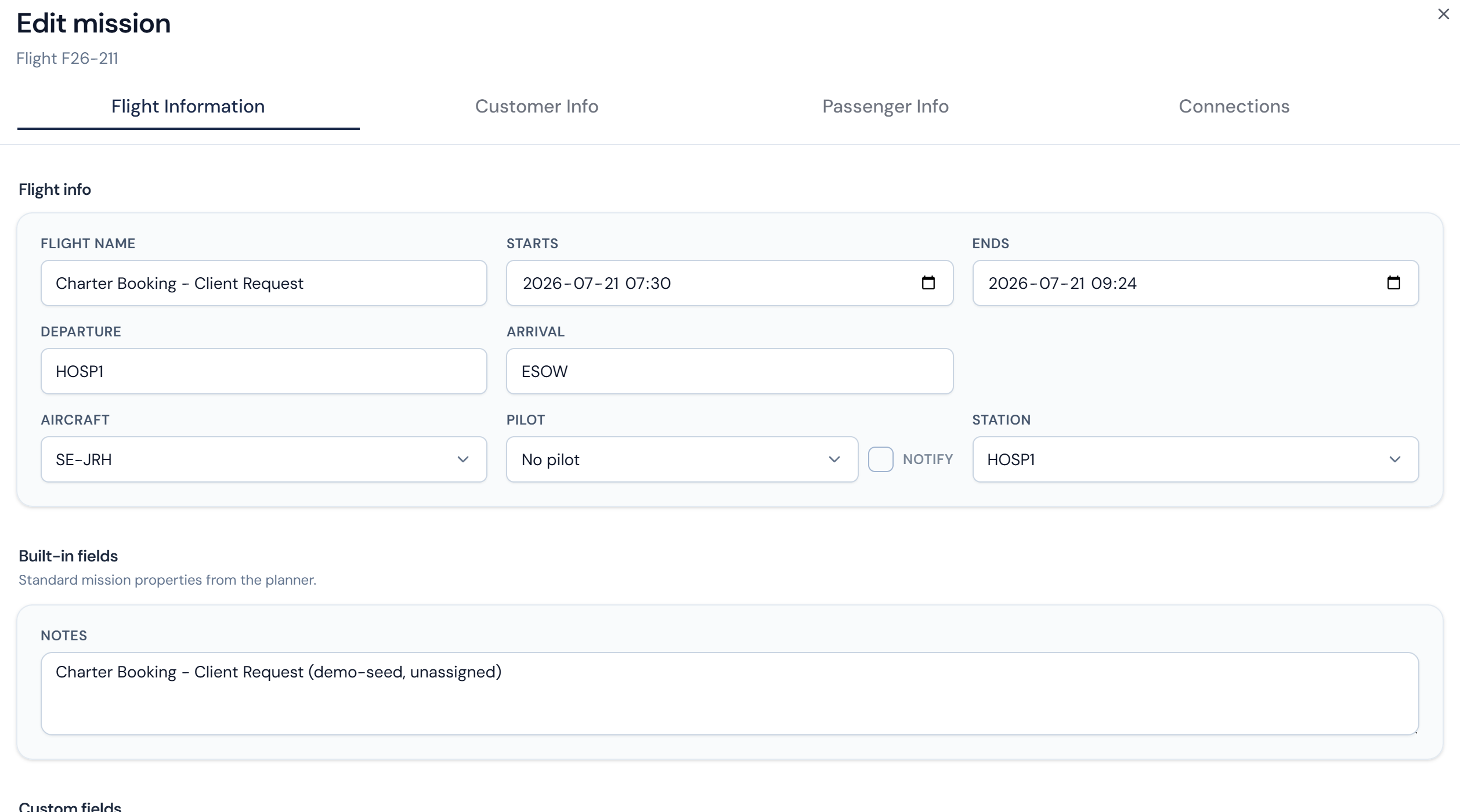Click the Flight info section heading
The height and width of the screenshot is (812, 1460).
pos(55,190)
